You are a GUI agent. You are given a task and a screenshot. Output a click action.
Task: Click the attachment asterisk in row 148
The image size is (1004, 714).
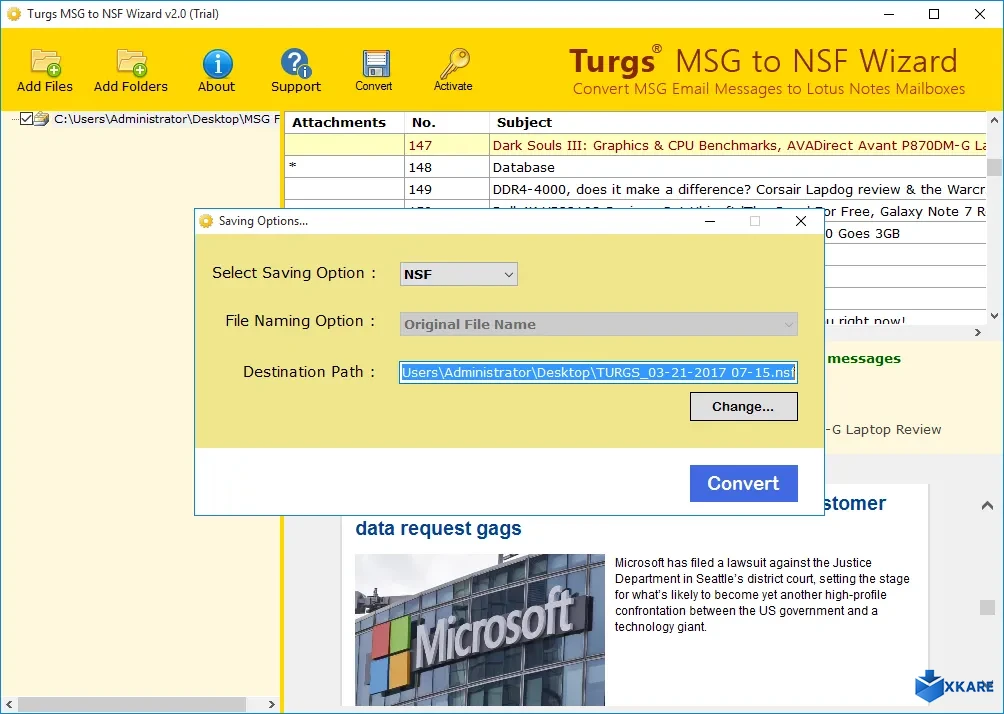[293, 166]
